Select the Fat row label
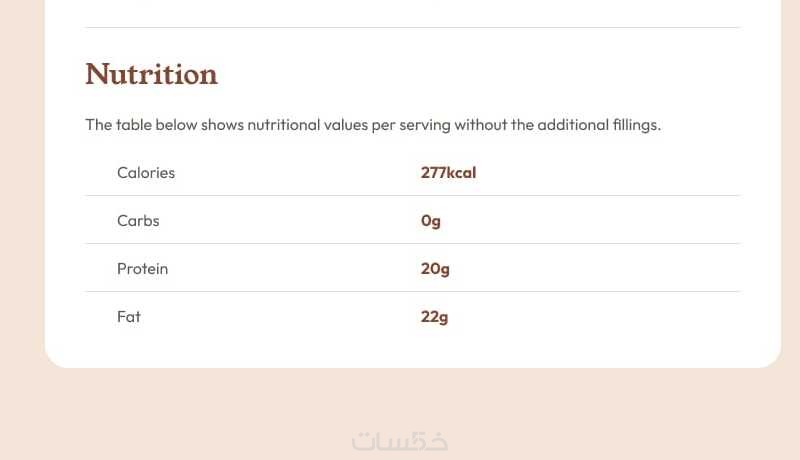The height and width of the screenshot is (460, 800). pyautogui.click(x=129, y=317)
